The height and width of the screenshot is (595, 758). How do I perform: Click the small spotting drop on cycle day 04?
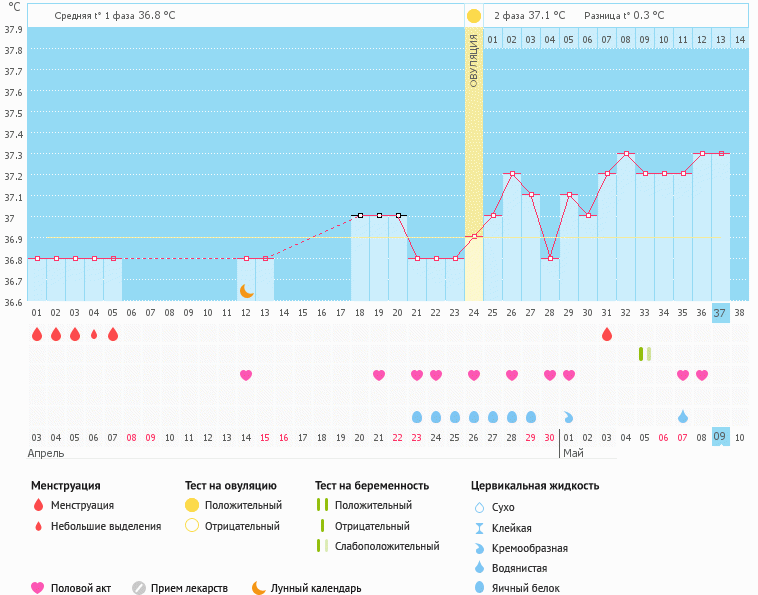pos(94,335)
